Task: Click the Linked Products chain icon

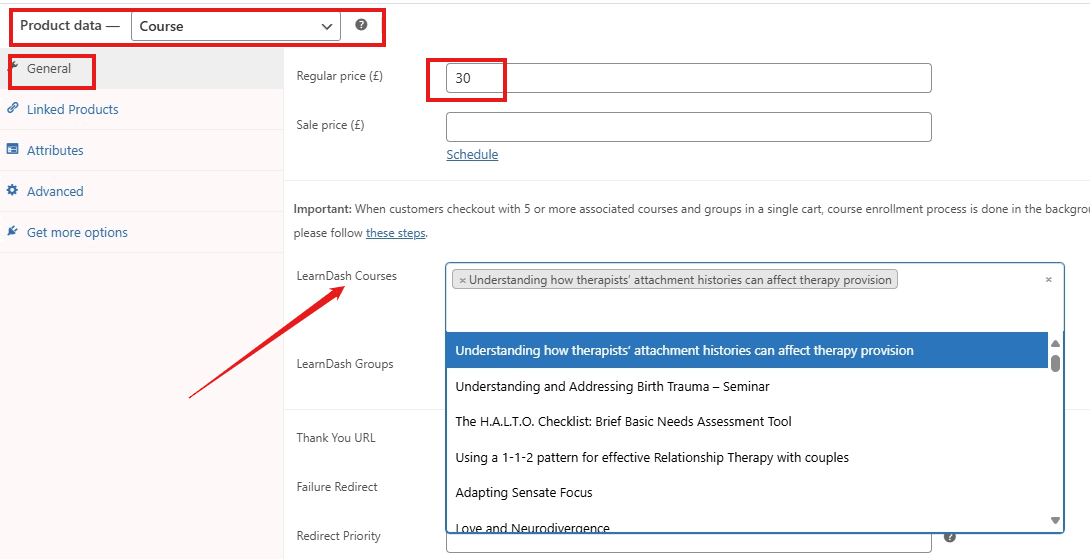Action: (x=12, y=108)
